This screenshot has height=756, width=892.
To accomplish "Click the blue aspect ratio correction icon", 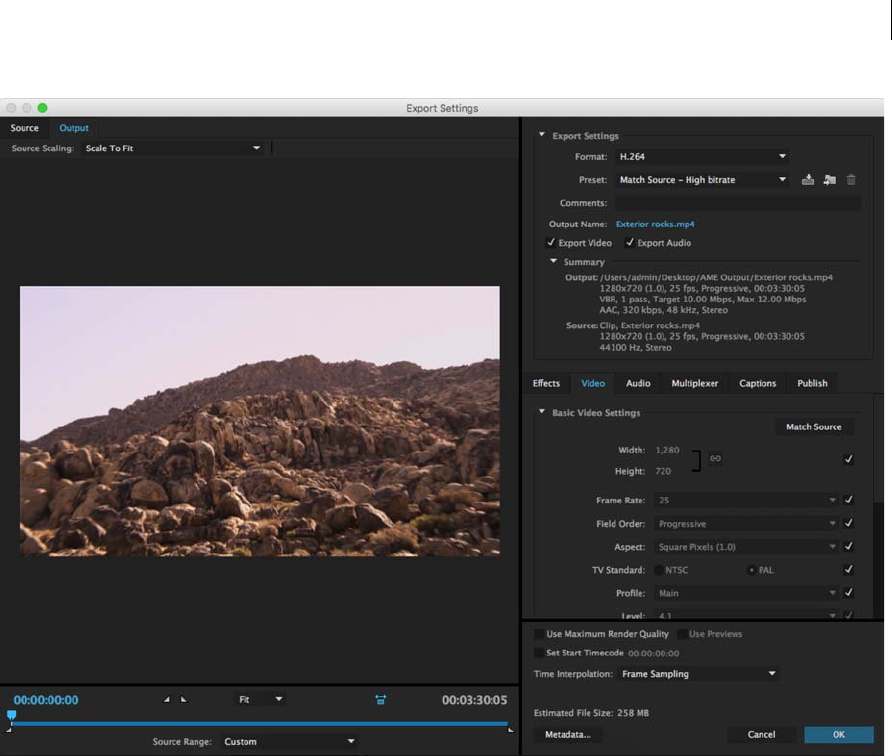I will (381, 700).
